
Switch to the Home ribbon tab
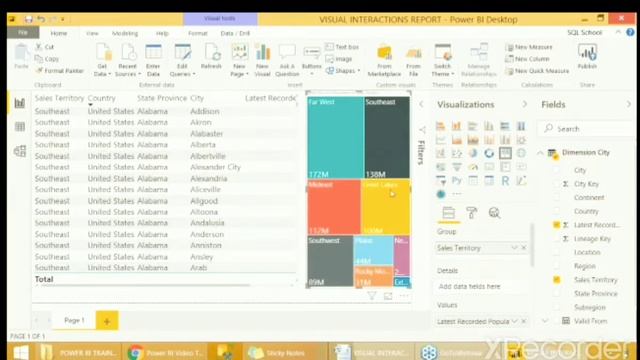59,33
